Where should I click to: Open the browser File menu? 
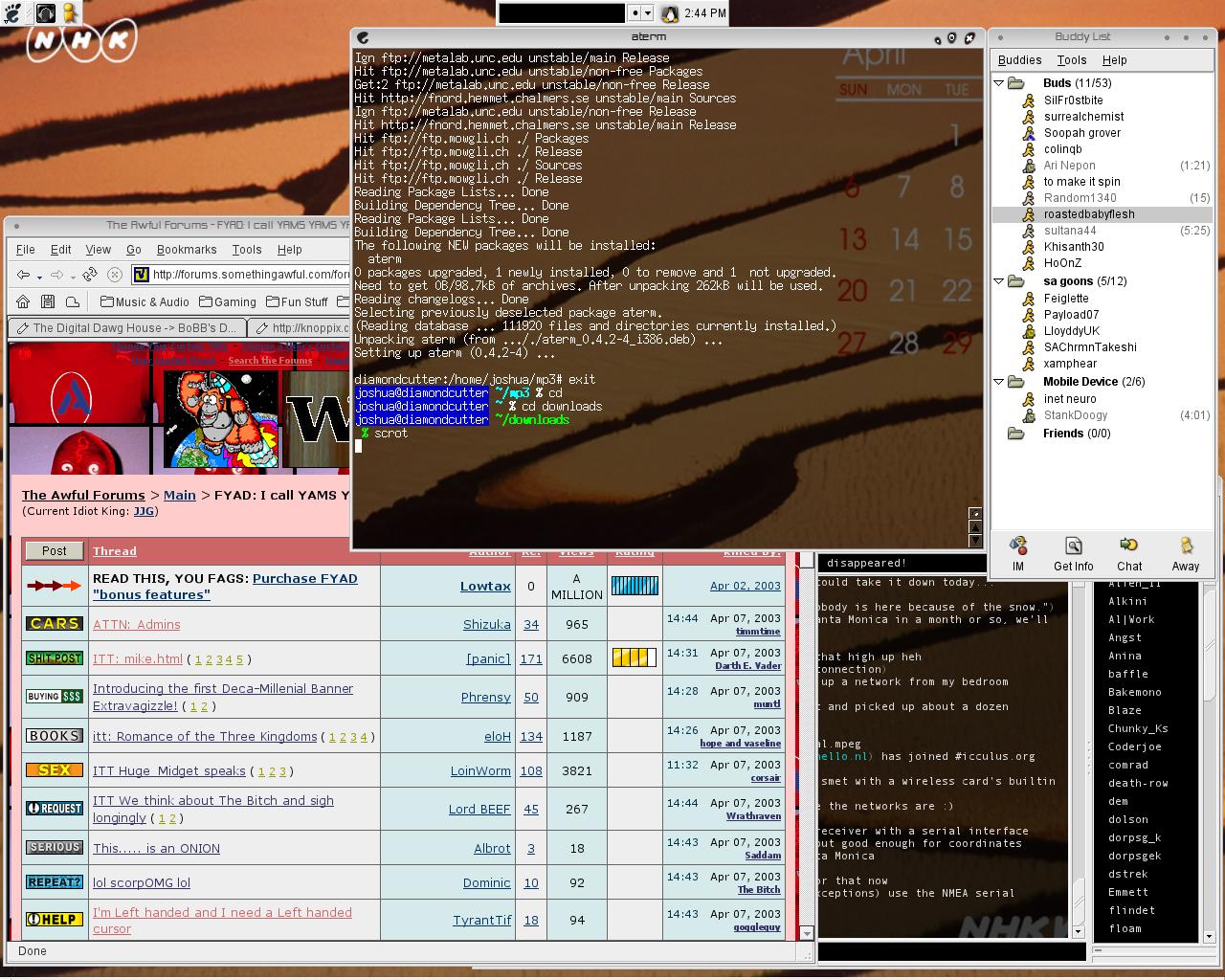[x=26, y=250]
